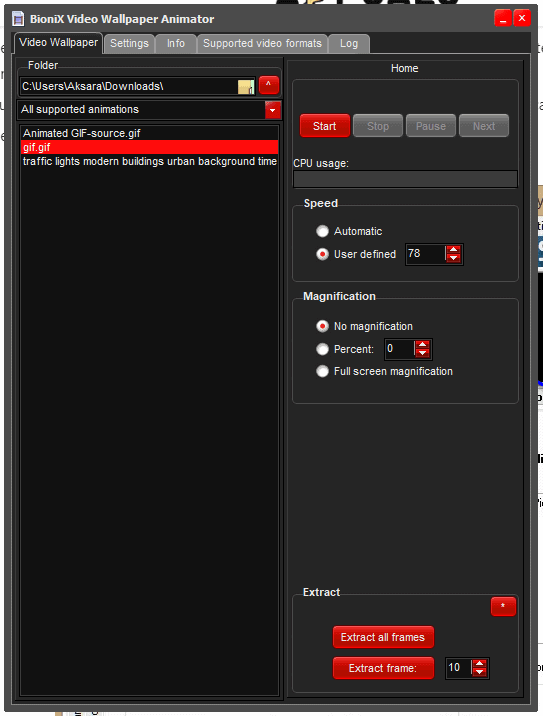Select Animated GIF-source.gif in file list
Image resolution: width=543 pixels, height=716 pixels.
[x=149, y=133]
